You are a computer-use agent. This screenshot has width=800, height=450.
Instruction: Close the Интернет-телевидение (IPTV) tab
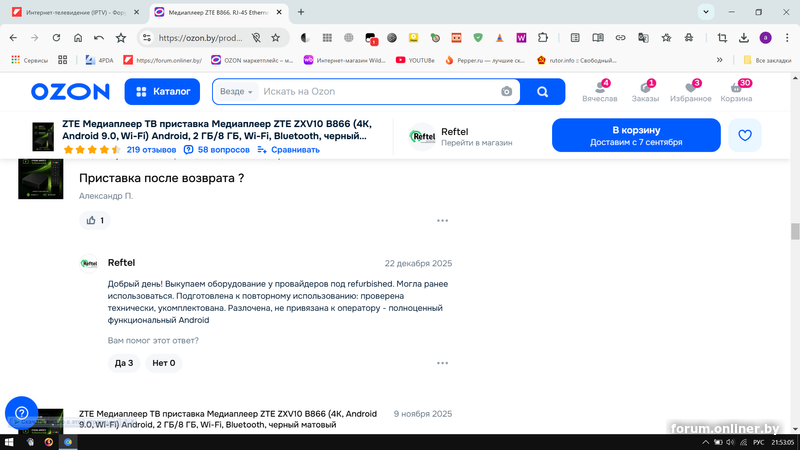click(x=136, y=12)
